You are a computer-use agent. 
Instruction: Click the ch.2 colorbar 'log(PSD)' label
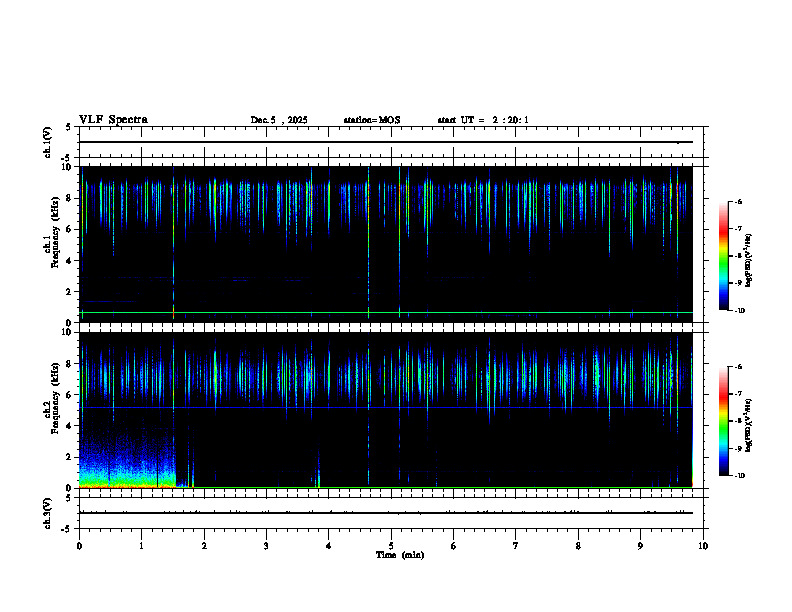748,425
